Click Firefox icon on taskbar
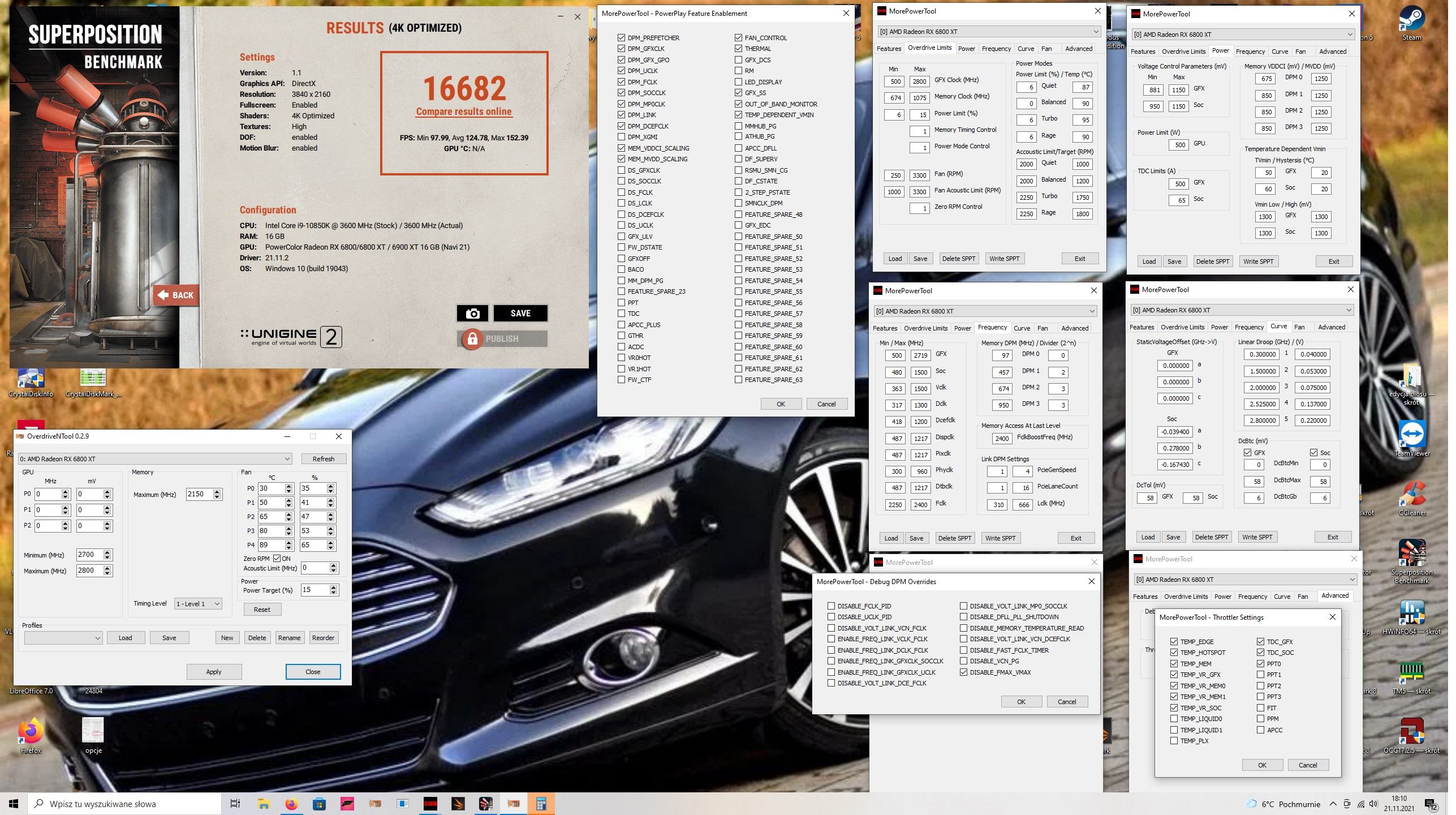The height and width of the screenshot is (815, 1456). pyautogui.click(x=291, y=804)
